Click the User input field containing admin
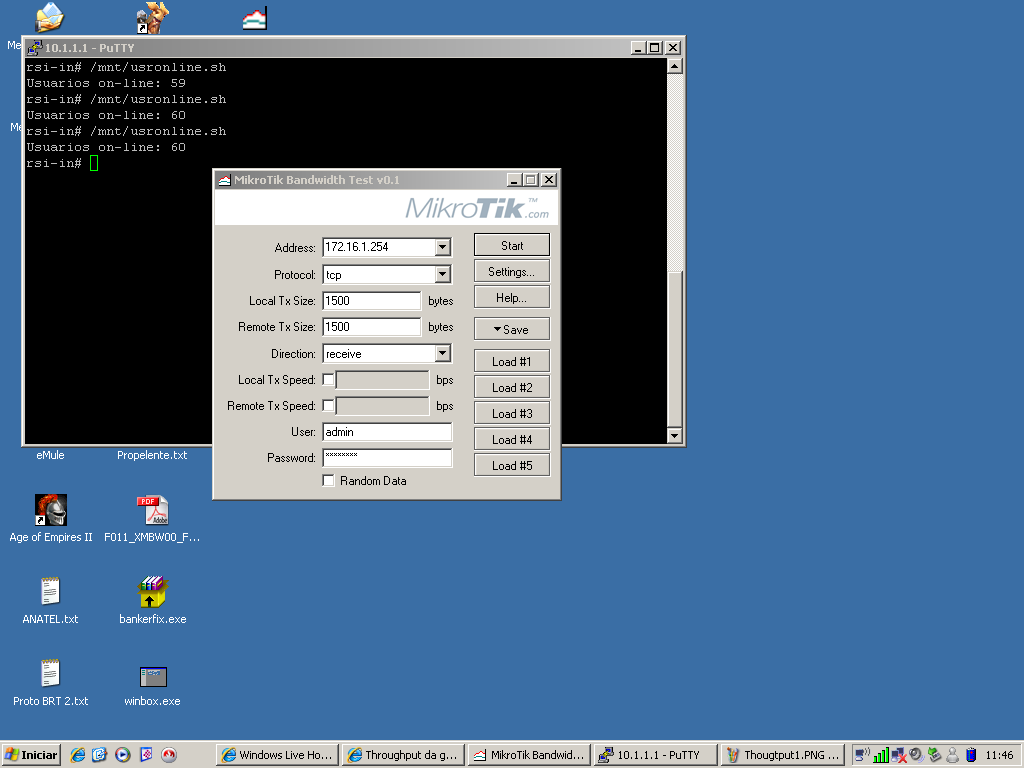 [387, 432]
